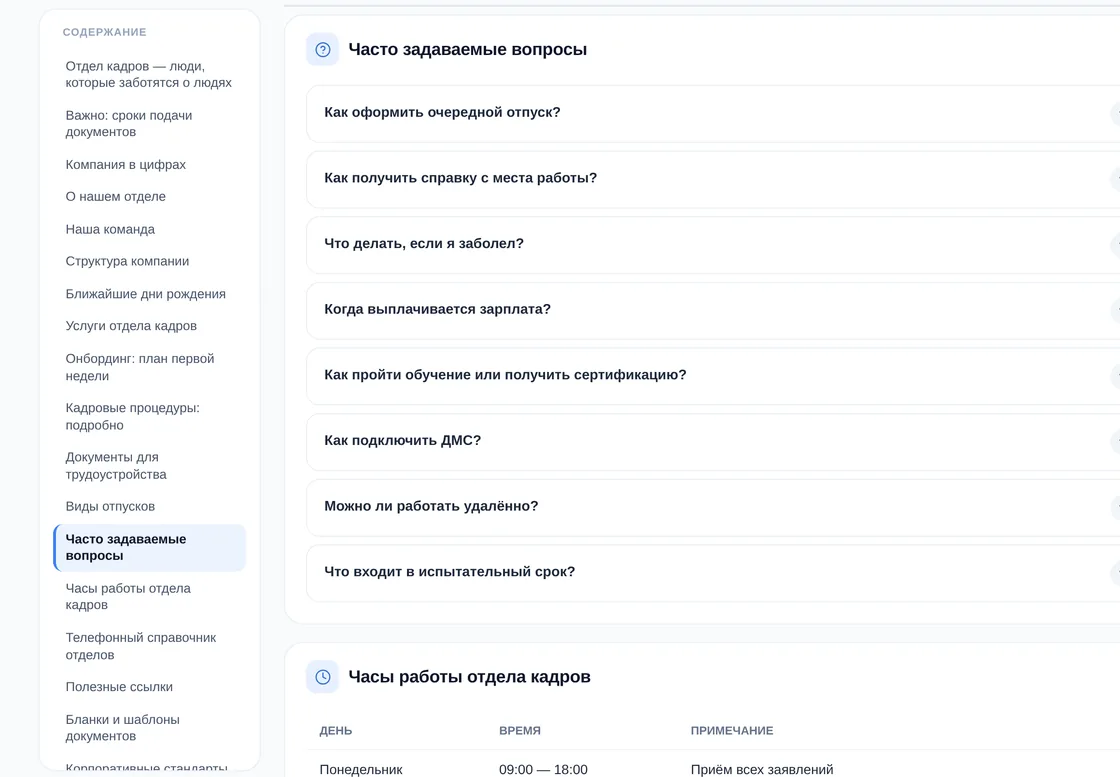Image resolution: width=1120 pixels, height=777 pixels.
Task: Click the clock icon beside working hours heading
Action: pyautogui.click(x=322, y=676)
